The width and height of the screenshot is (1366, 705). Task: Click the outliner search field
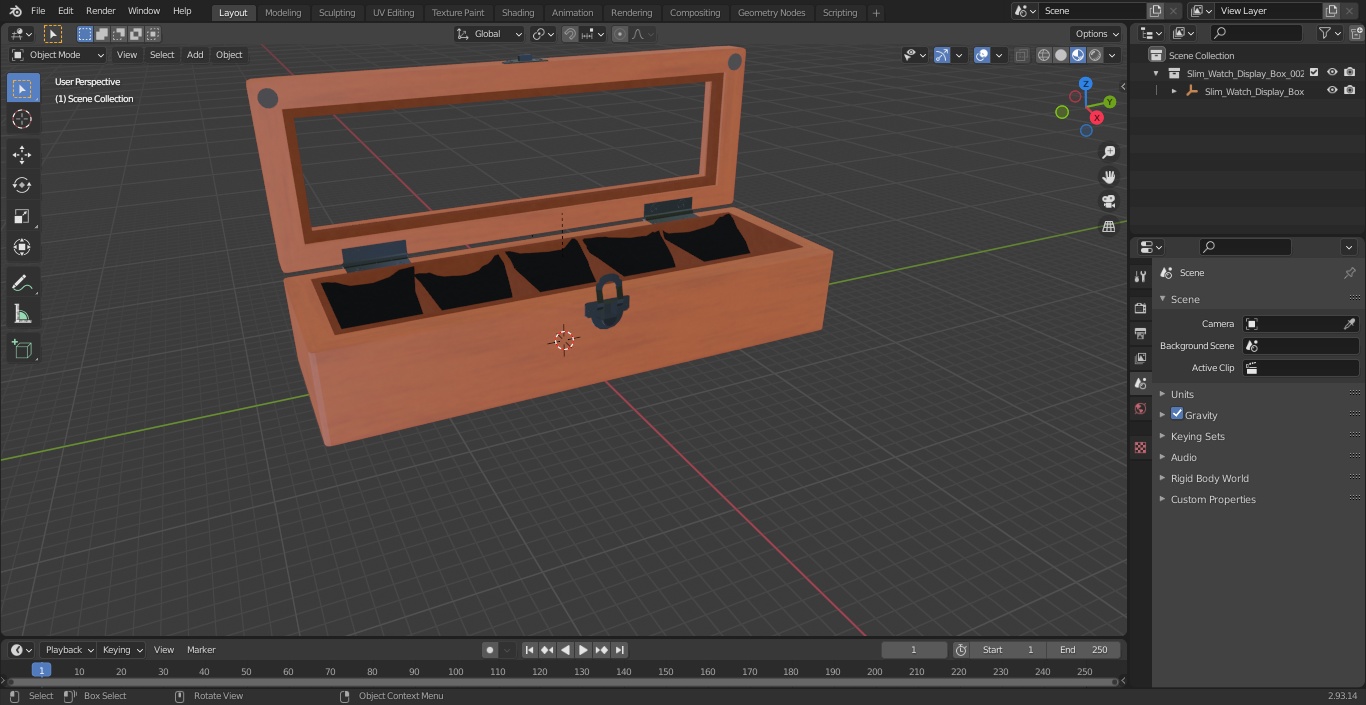click(x=1256, y=33)
